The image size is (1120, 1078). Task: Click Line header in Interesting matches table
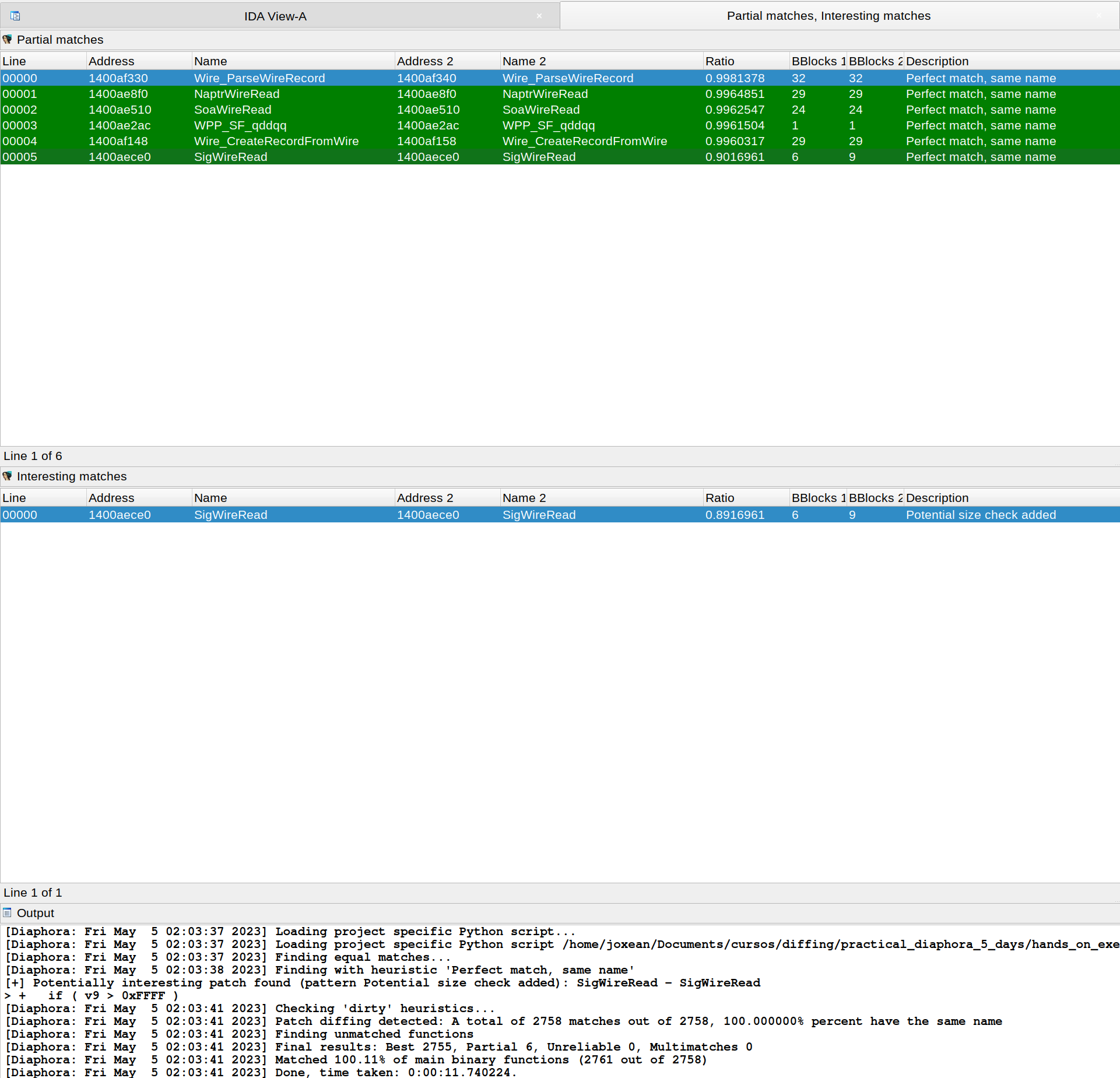pyautogui.click(x=15, y=498)
